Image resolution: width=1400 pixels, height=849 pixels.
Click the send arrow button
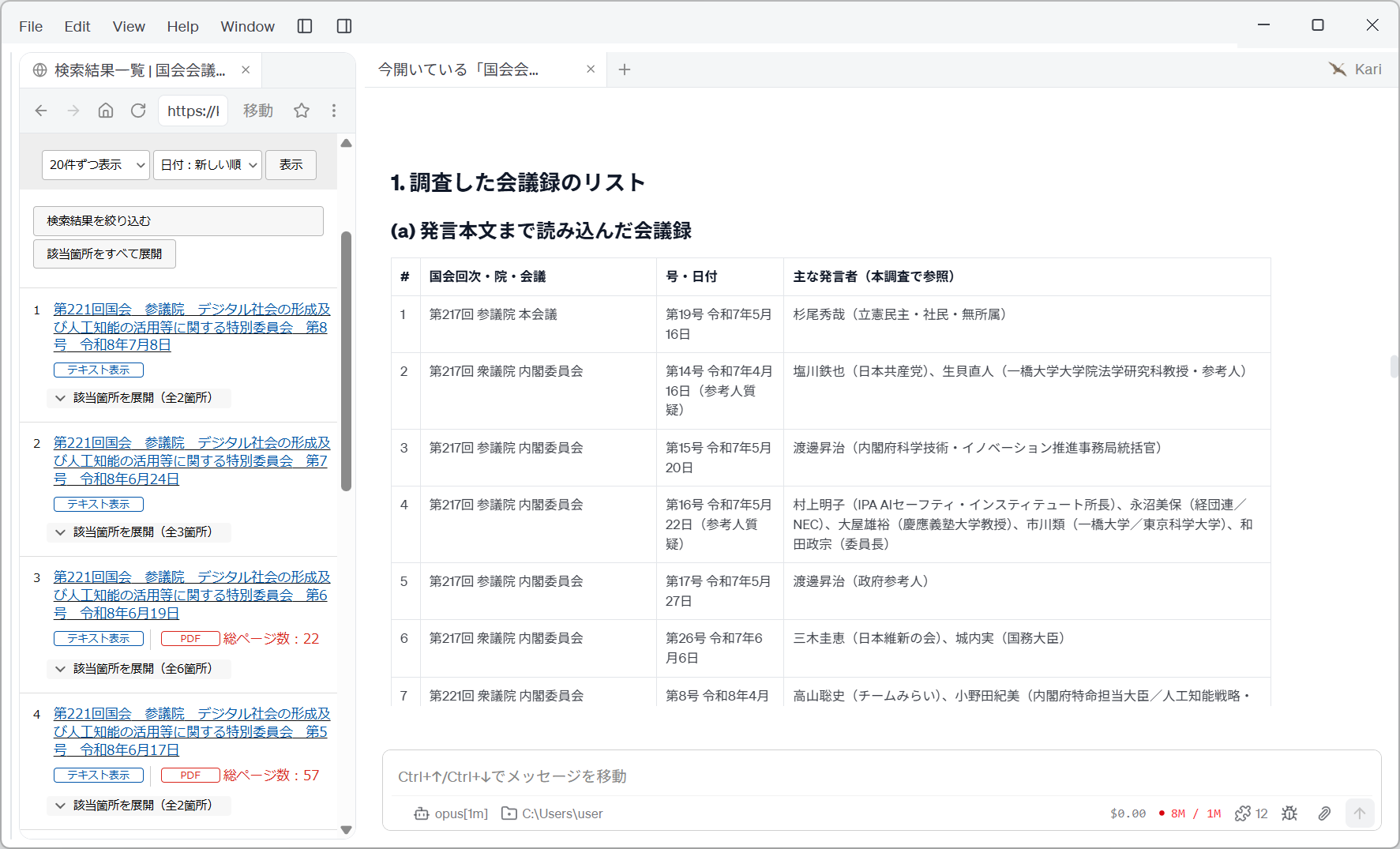coord(1360,813)
